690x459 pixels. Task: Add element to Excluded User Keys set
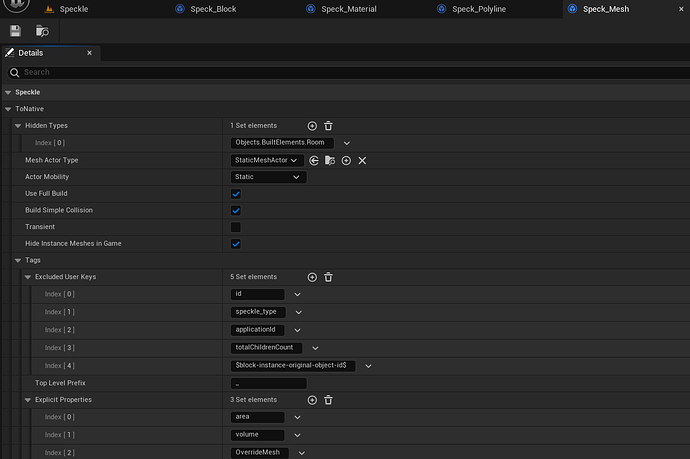pyautogui.click(x=312, y=277)
